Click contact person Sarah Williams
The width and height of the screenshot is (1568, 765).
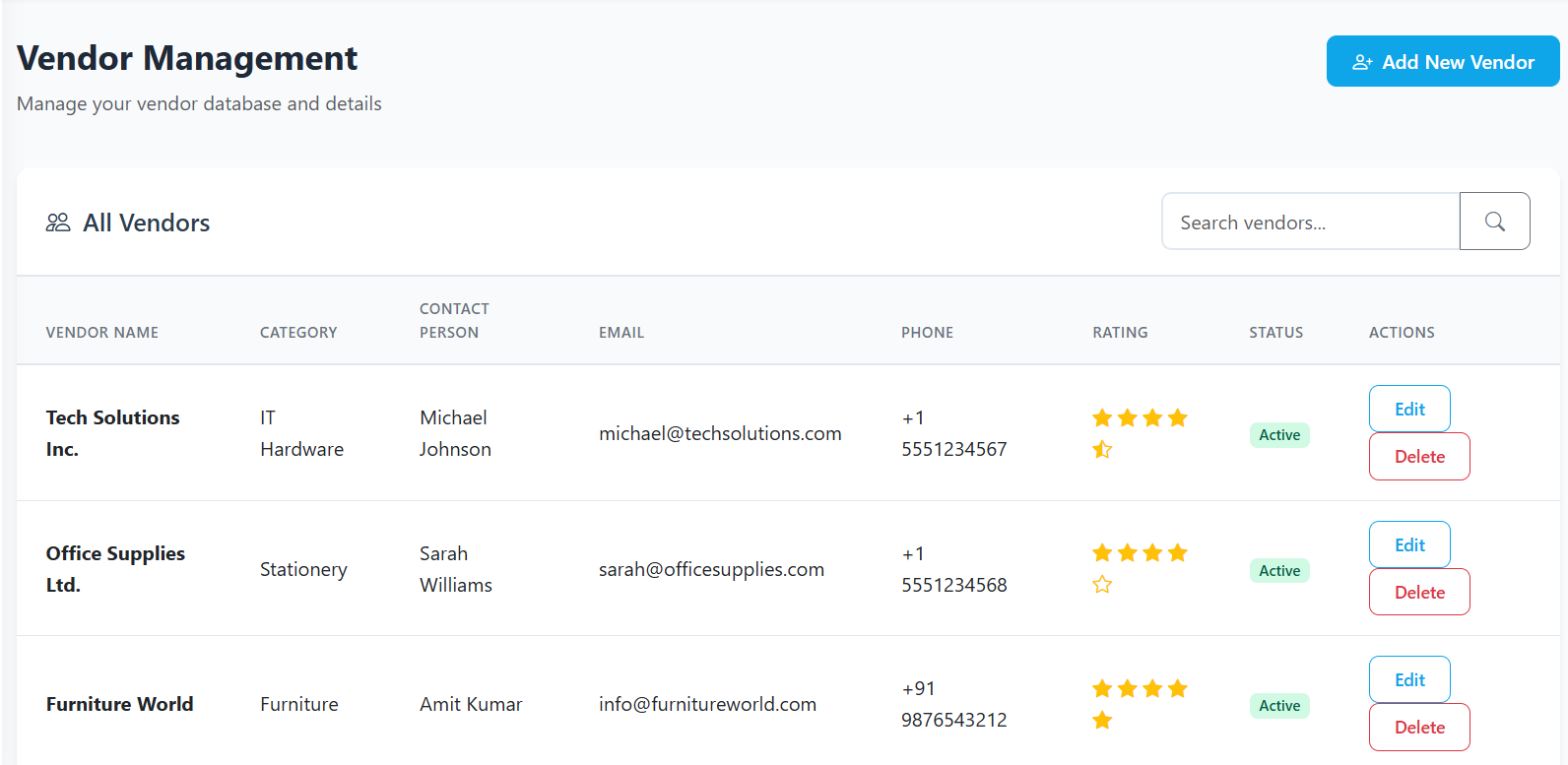pyautogui.click(x=456, y=569)
